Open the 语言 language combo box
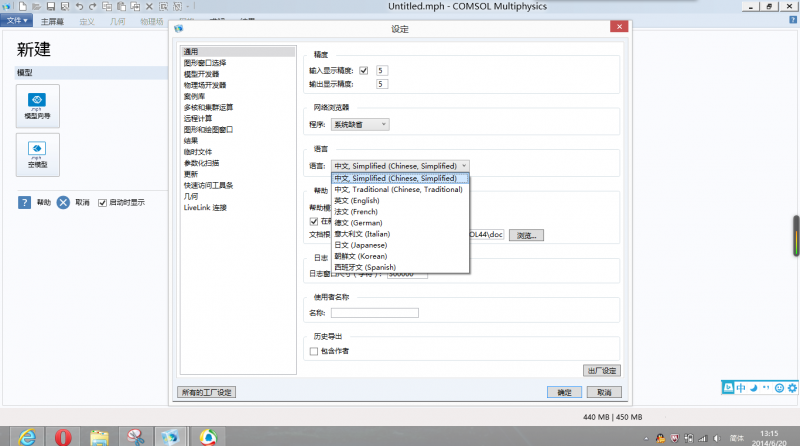Screen dimensions: 800x446 point(401,166)
